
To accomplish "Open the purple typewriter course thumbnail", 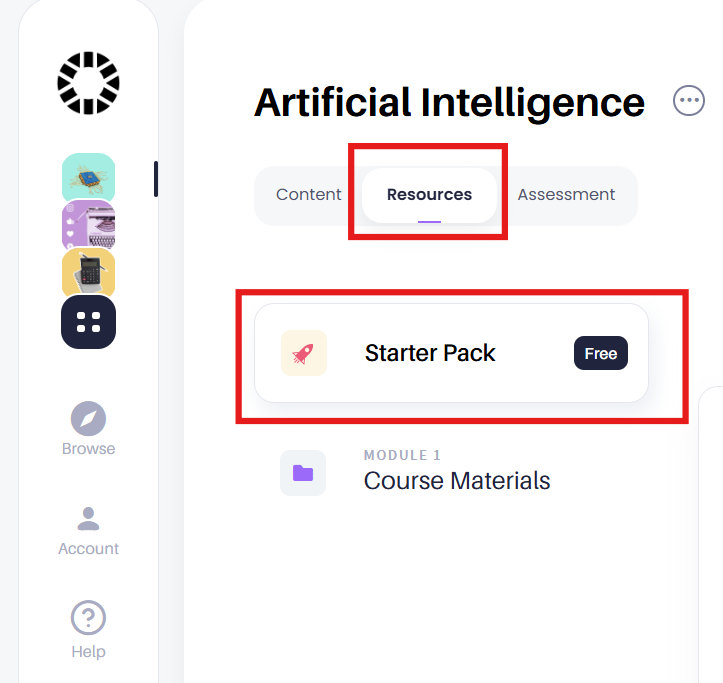I will click(88, 224).
